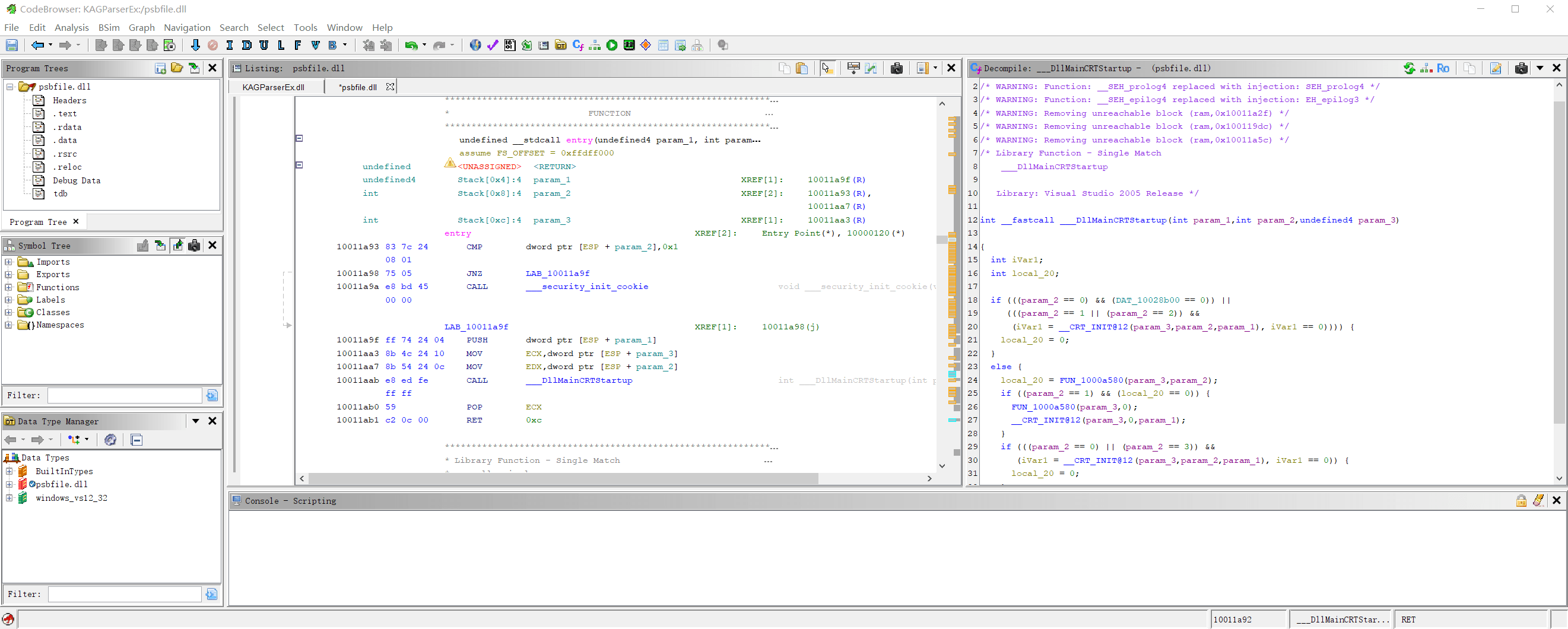Collapse all in Data Type Manager with minus icon
This screenshot has width=1568, height=629.
[x=137, y=440]
